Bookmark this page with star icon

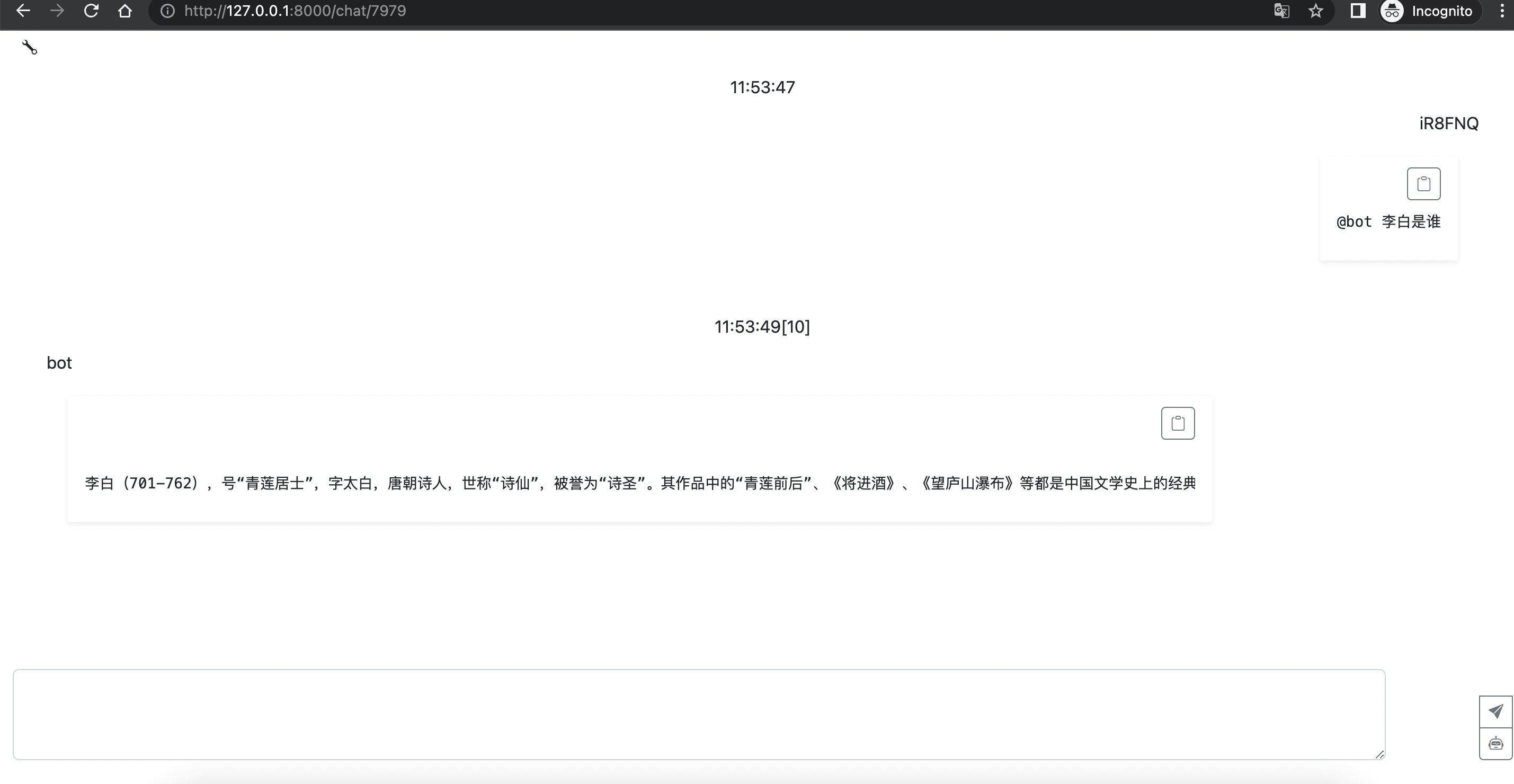tap(1315, 11)
